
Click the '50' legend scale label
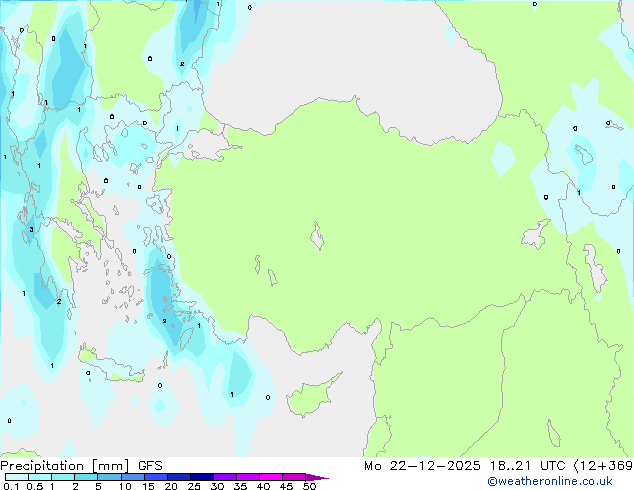pyautogui.click(x=310, y=486)
